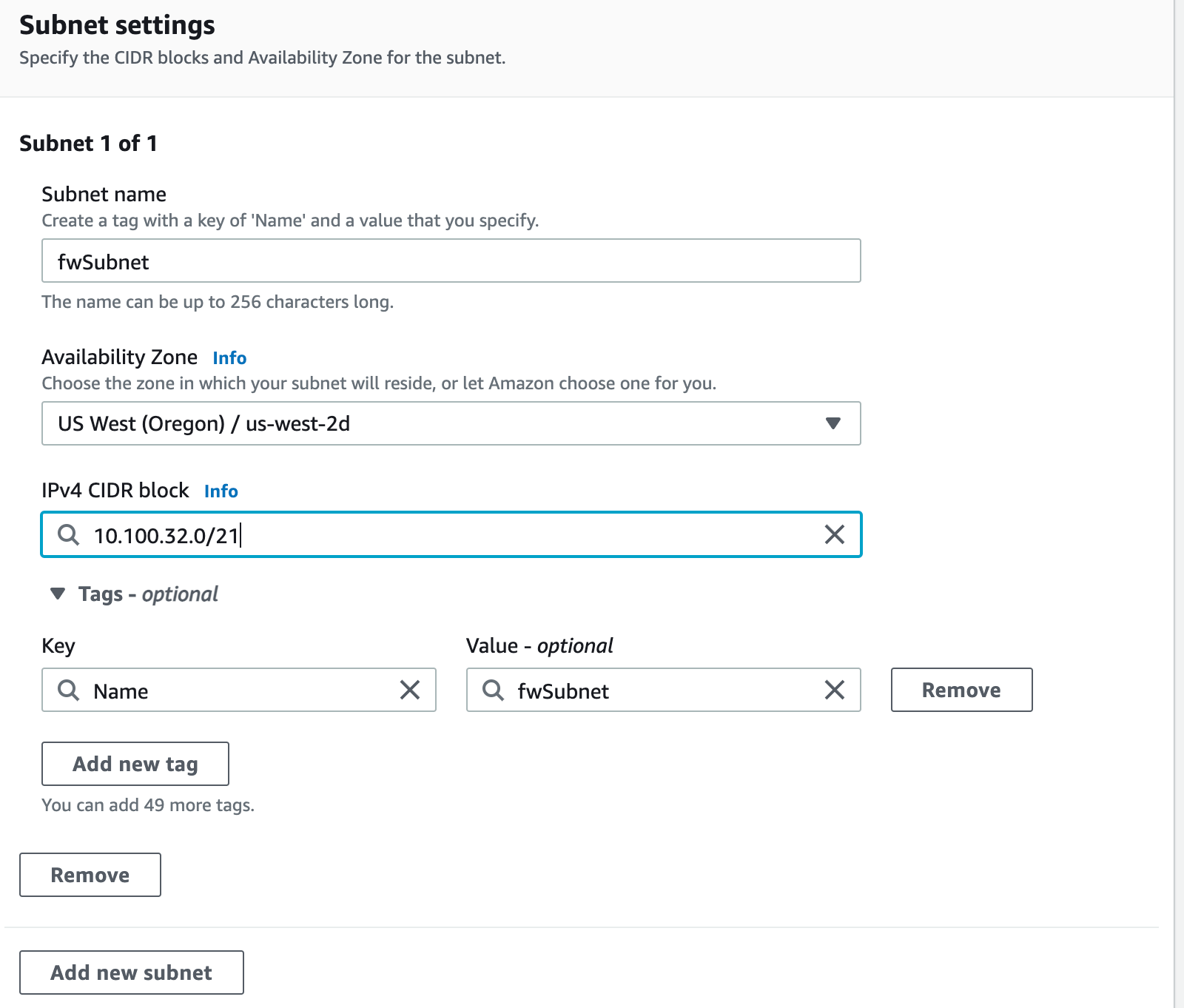
Task: Open Info link beside IPv4 CIDR block
Action: [x=221, y=491]
